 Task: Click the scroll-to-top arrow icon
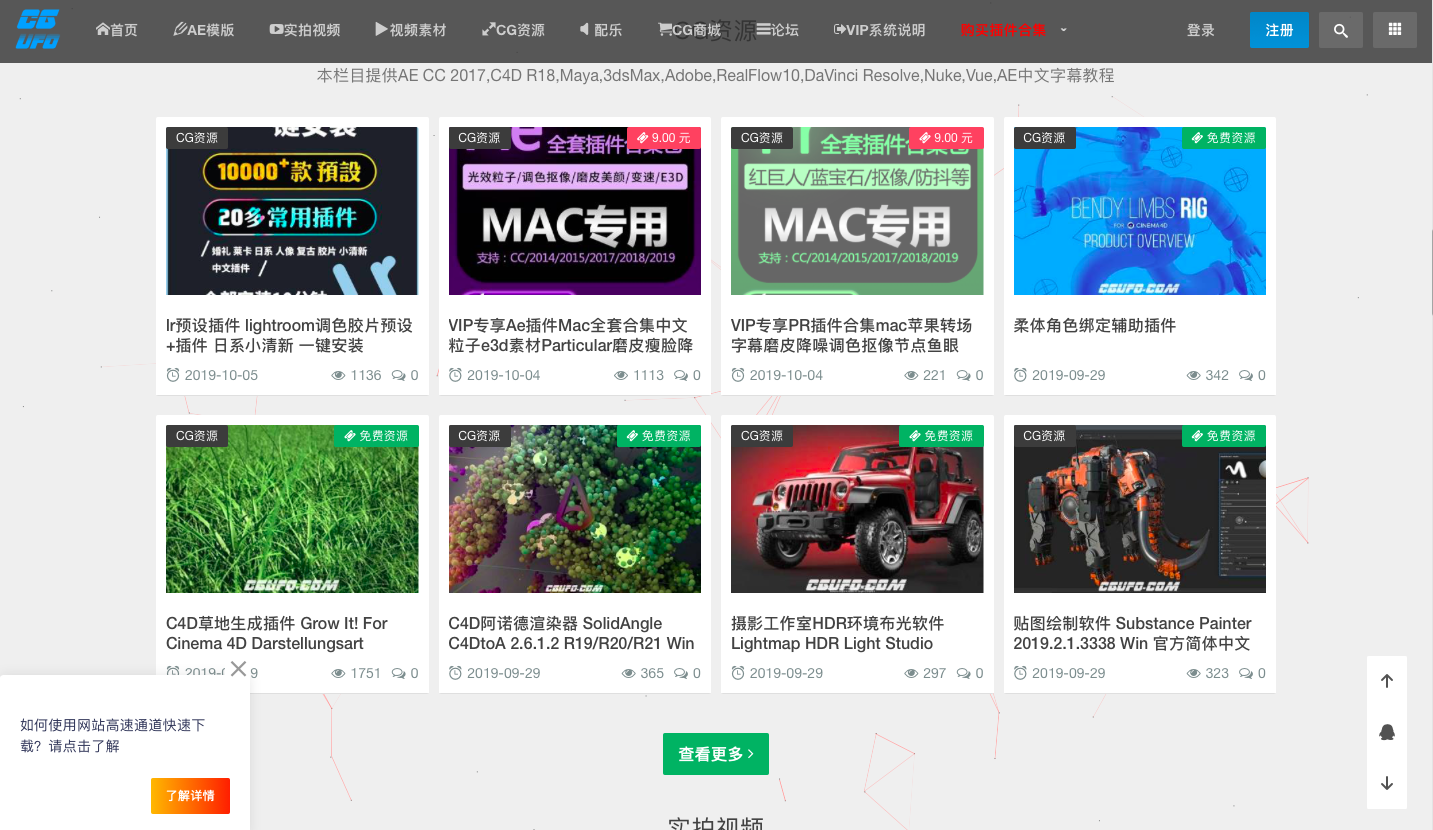[1386, 681]
